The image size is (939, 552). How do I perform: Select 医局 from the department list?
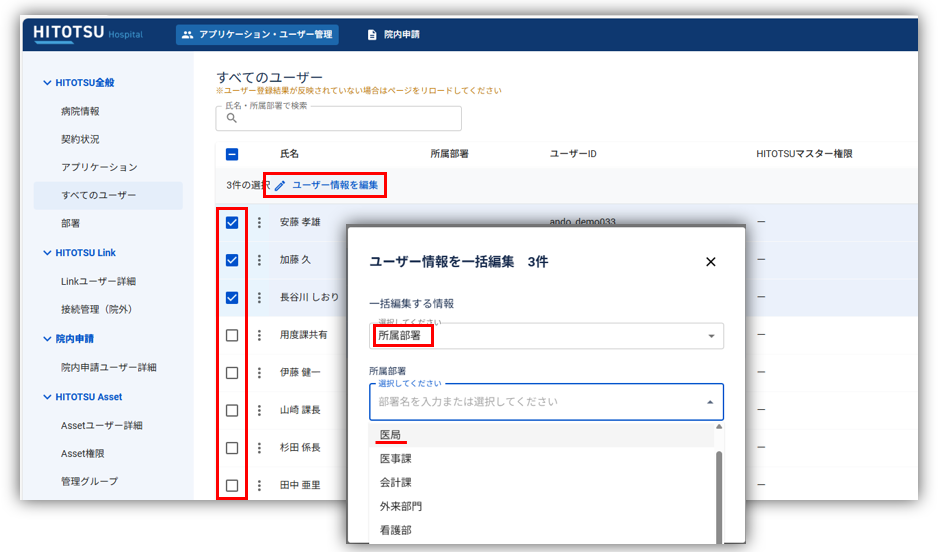pos(390,435)
